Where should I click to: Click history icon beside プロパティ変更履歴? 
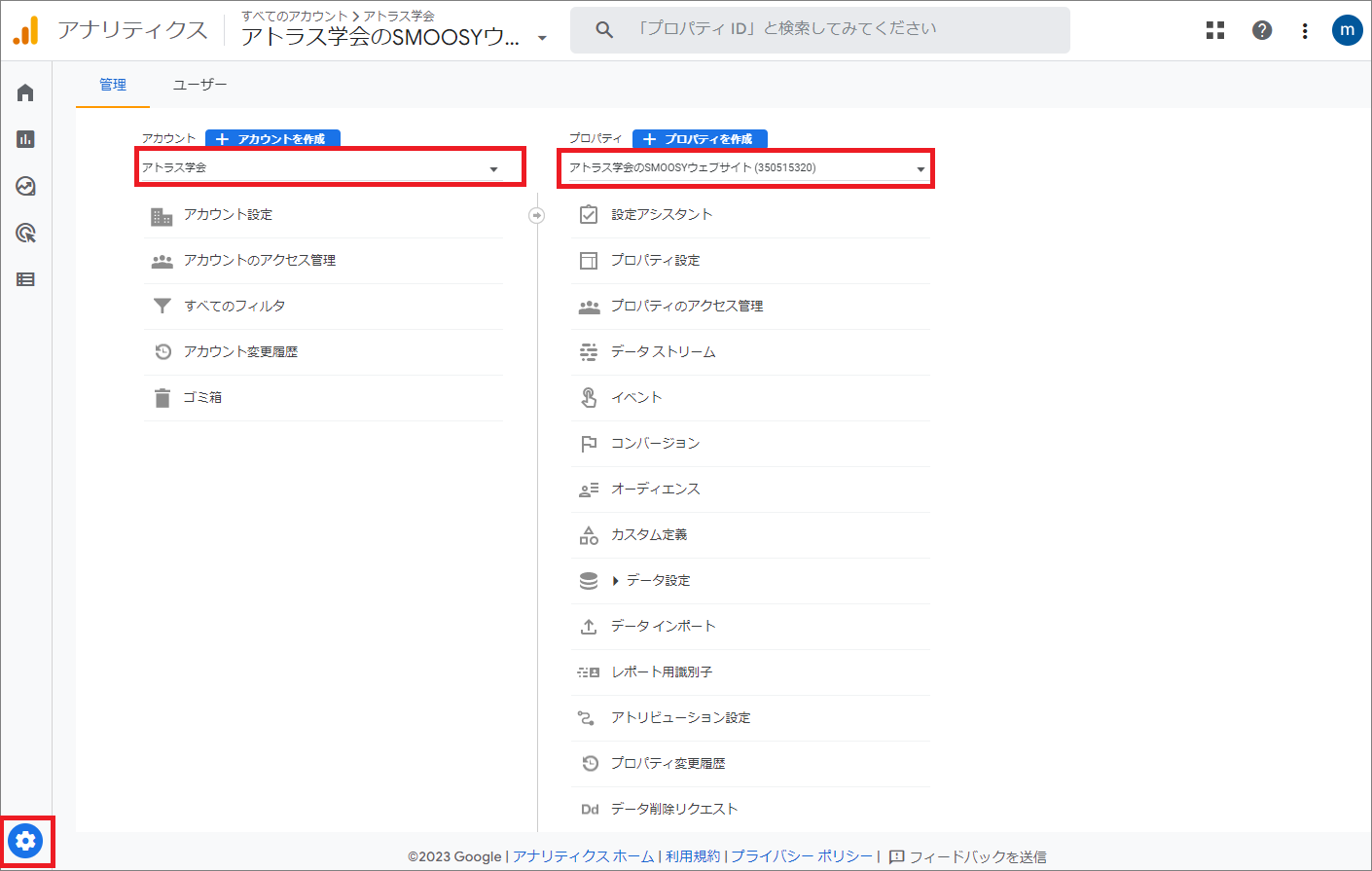click(x=590, y=764)
